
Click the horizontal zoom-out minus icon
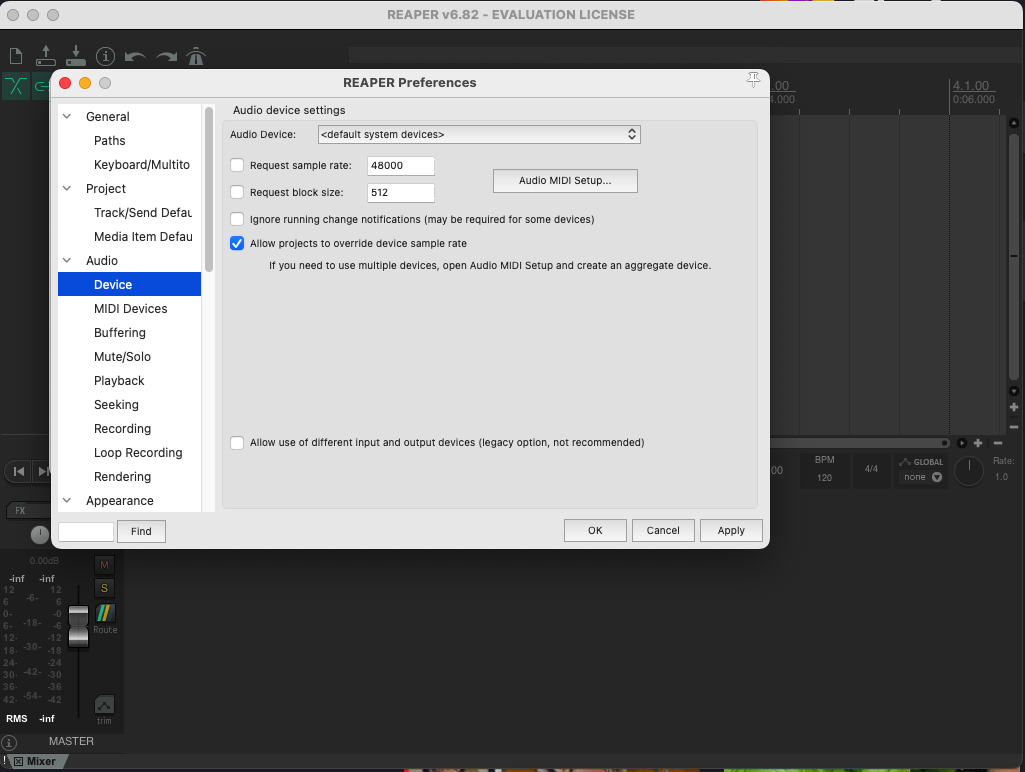(x=998, y=443)
